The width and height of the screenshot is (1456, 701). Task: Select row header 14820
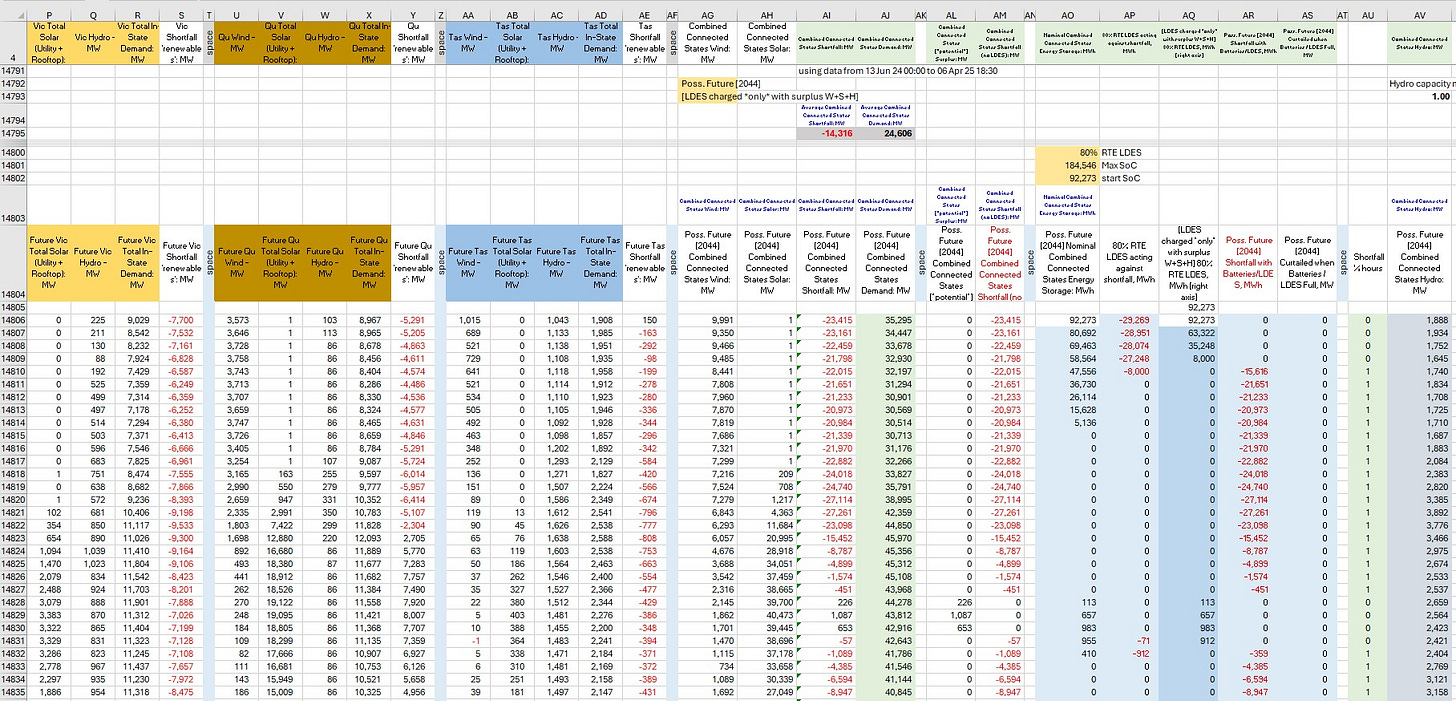pos(13,498)
